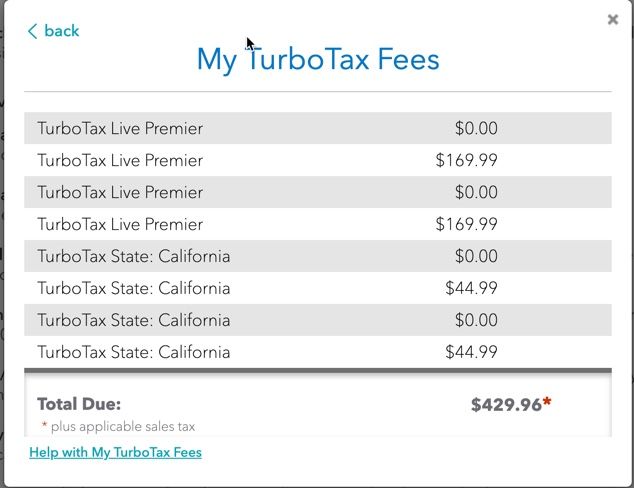This screenshot has height=488, width=634.
Task: Select the first TurboTax State: California label
Action: pyautogui.click(x=133, y=256)
